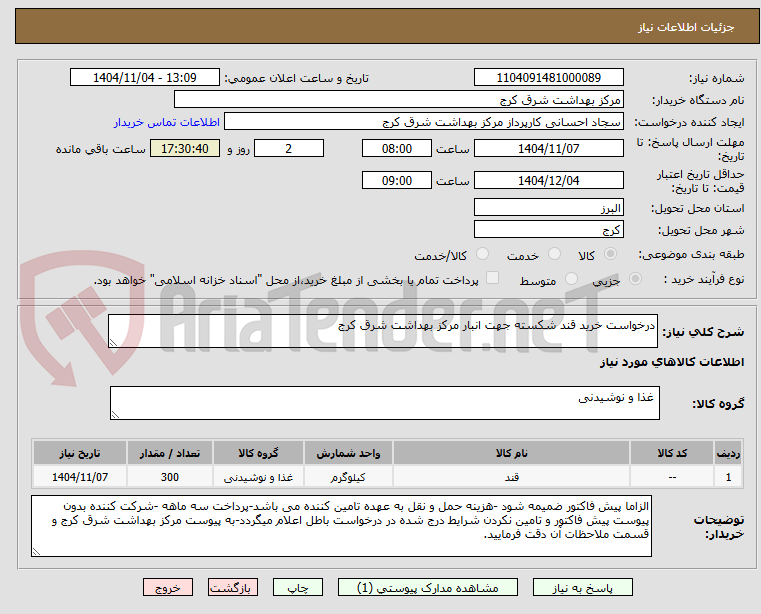Click the price validity date 1404/12/04 field
Image resolution: width=761 pixels, height=614 pixels.
click(548, 181)
